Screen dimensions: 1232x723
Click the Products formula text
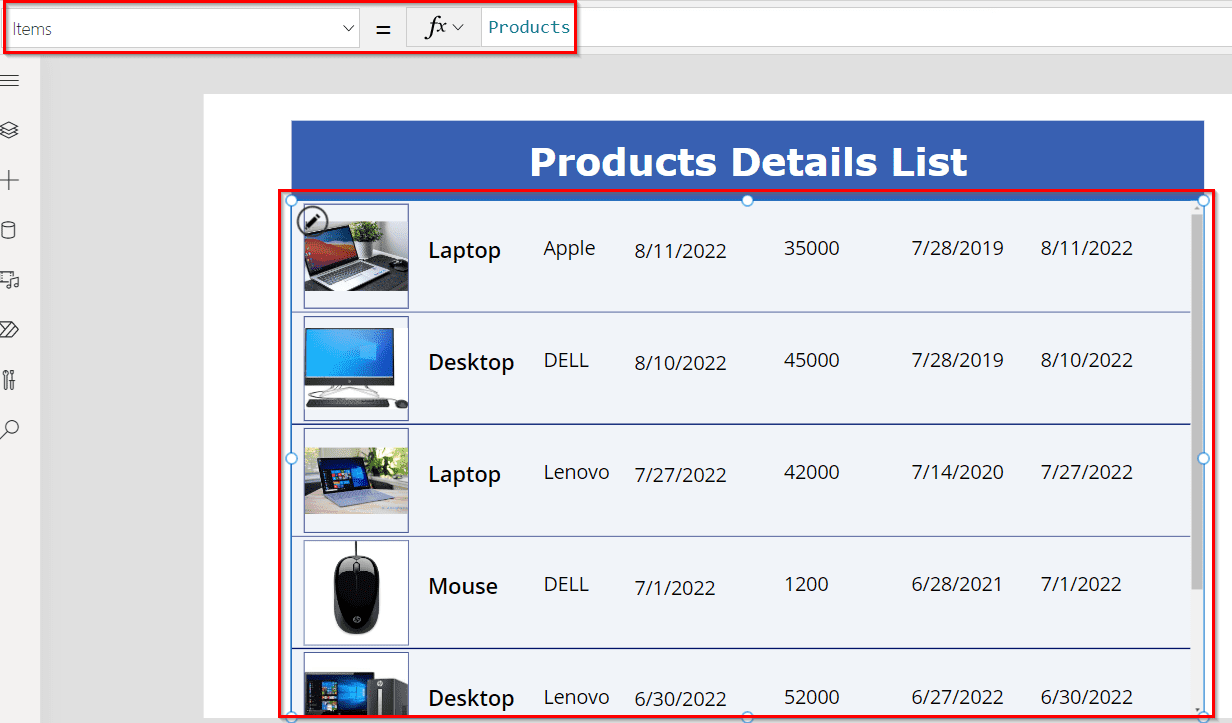tap(528, 27)
